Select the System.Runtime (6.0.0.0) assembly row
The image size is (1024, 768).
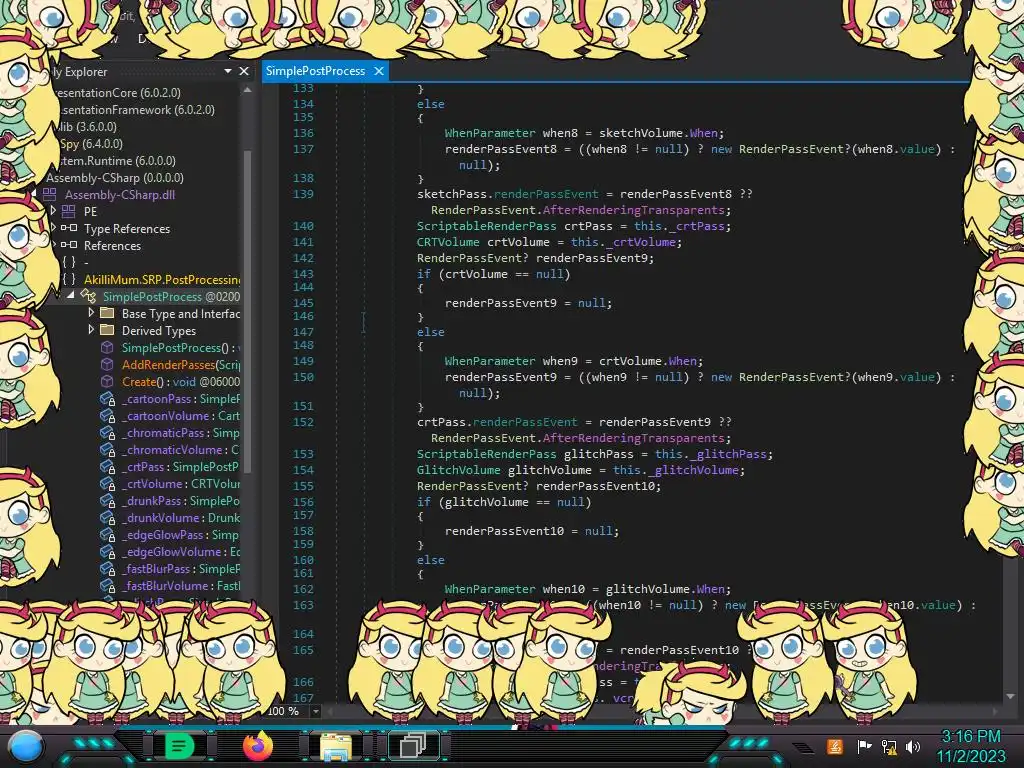point(118,161)
